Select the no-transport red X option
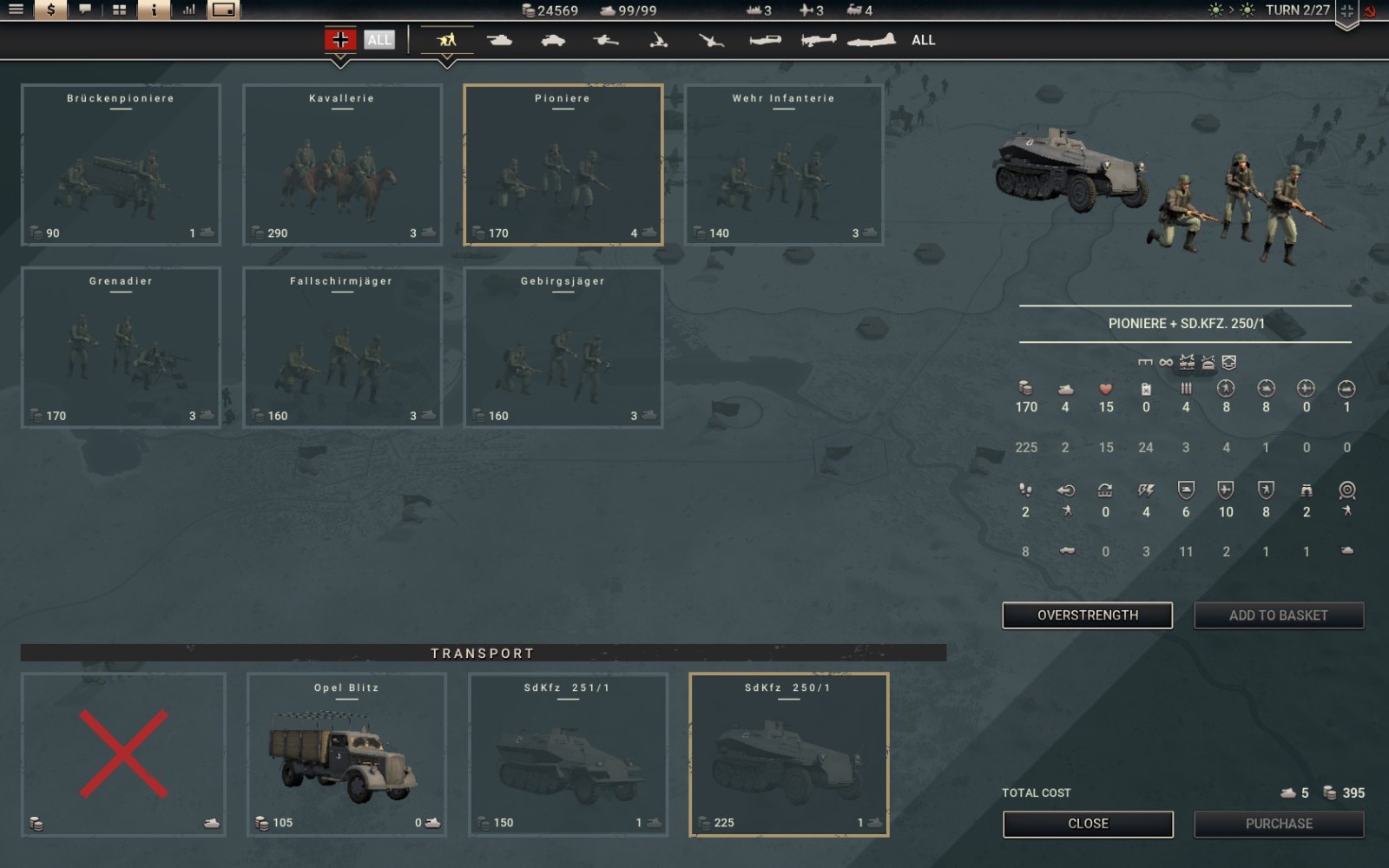Viewport: 1389px width, 868px height. pyautogui.click(x=123, y=753)
